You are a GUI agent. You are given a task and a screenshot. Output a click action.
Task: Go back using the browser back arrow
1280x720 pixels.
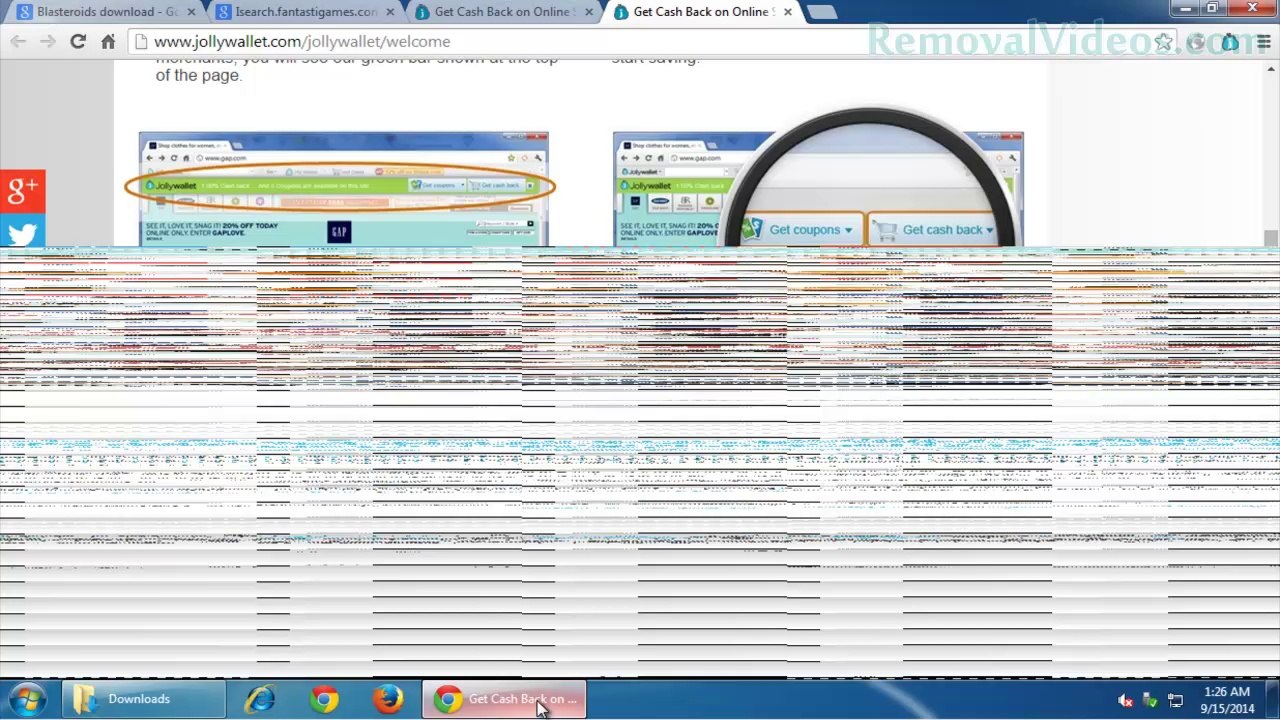pyautogui.click(x=18, y=42)
